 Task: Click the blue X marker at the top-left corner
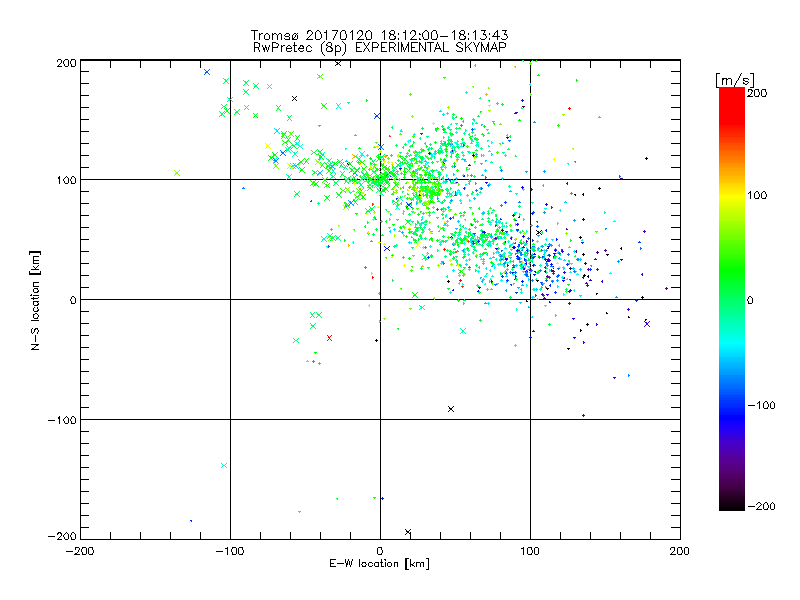coord(207,72)
